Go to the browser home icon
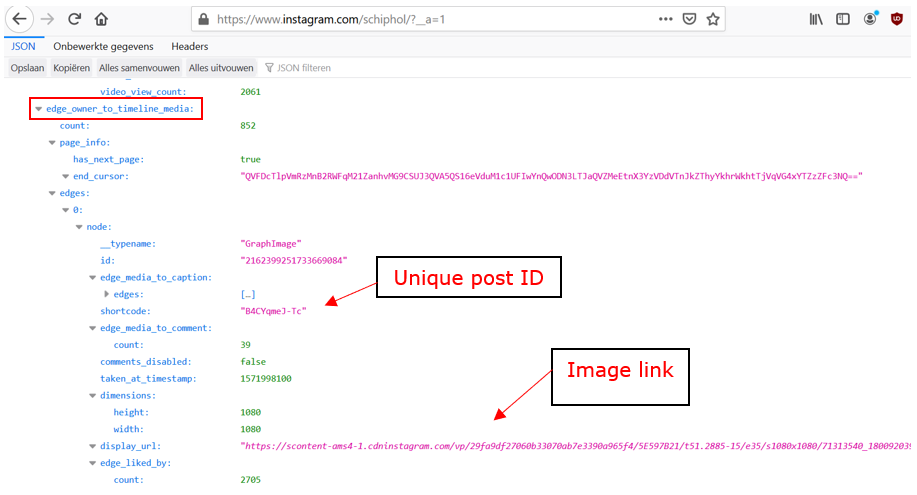Viewport: 917px width, 495px height. 101,19
